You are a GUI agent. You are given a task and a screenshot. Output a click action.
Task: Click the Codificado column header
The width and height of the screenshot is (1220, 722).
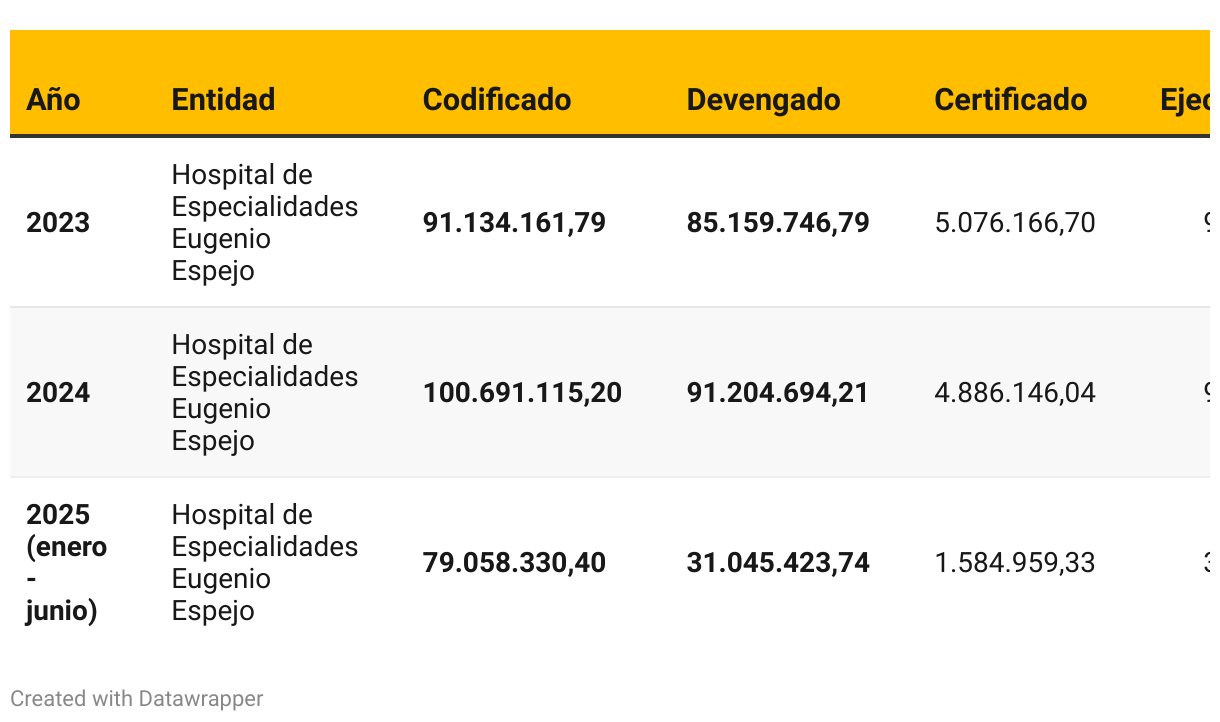point(497,100)
